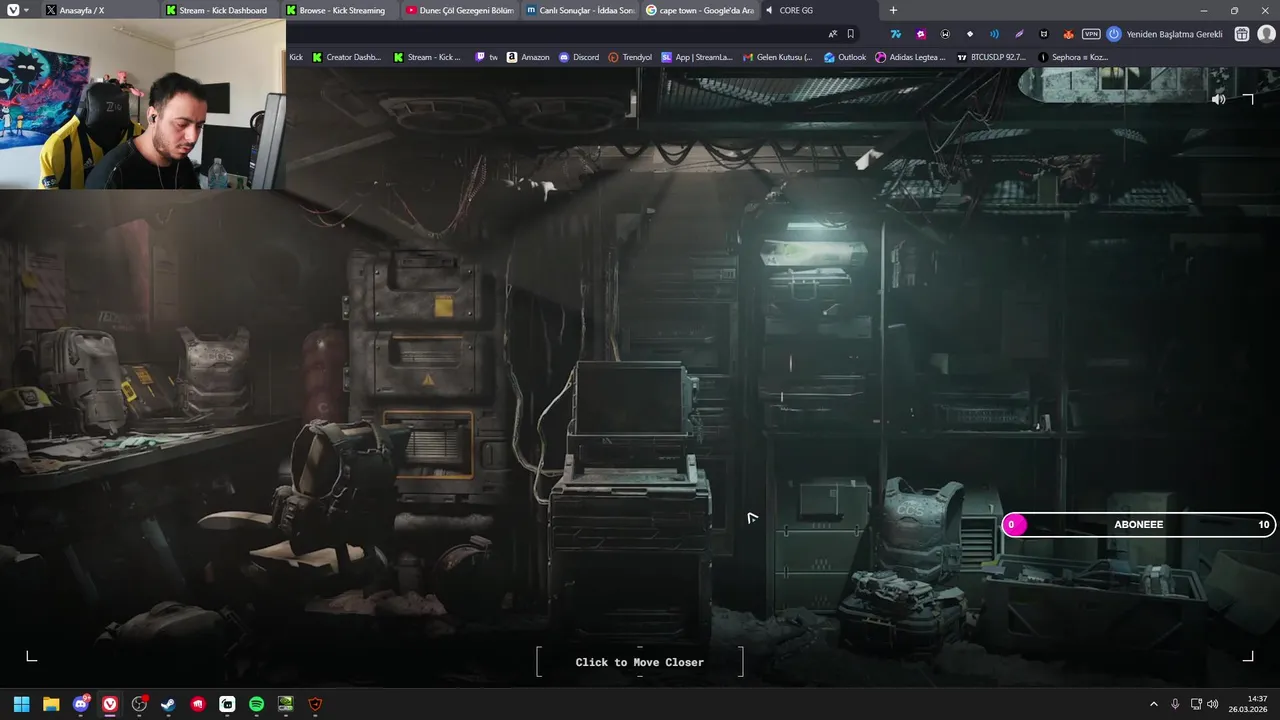
Task: Open Streamlabs from the taskbar
Action: pos(227,704)
